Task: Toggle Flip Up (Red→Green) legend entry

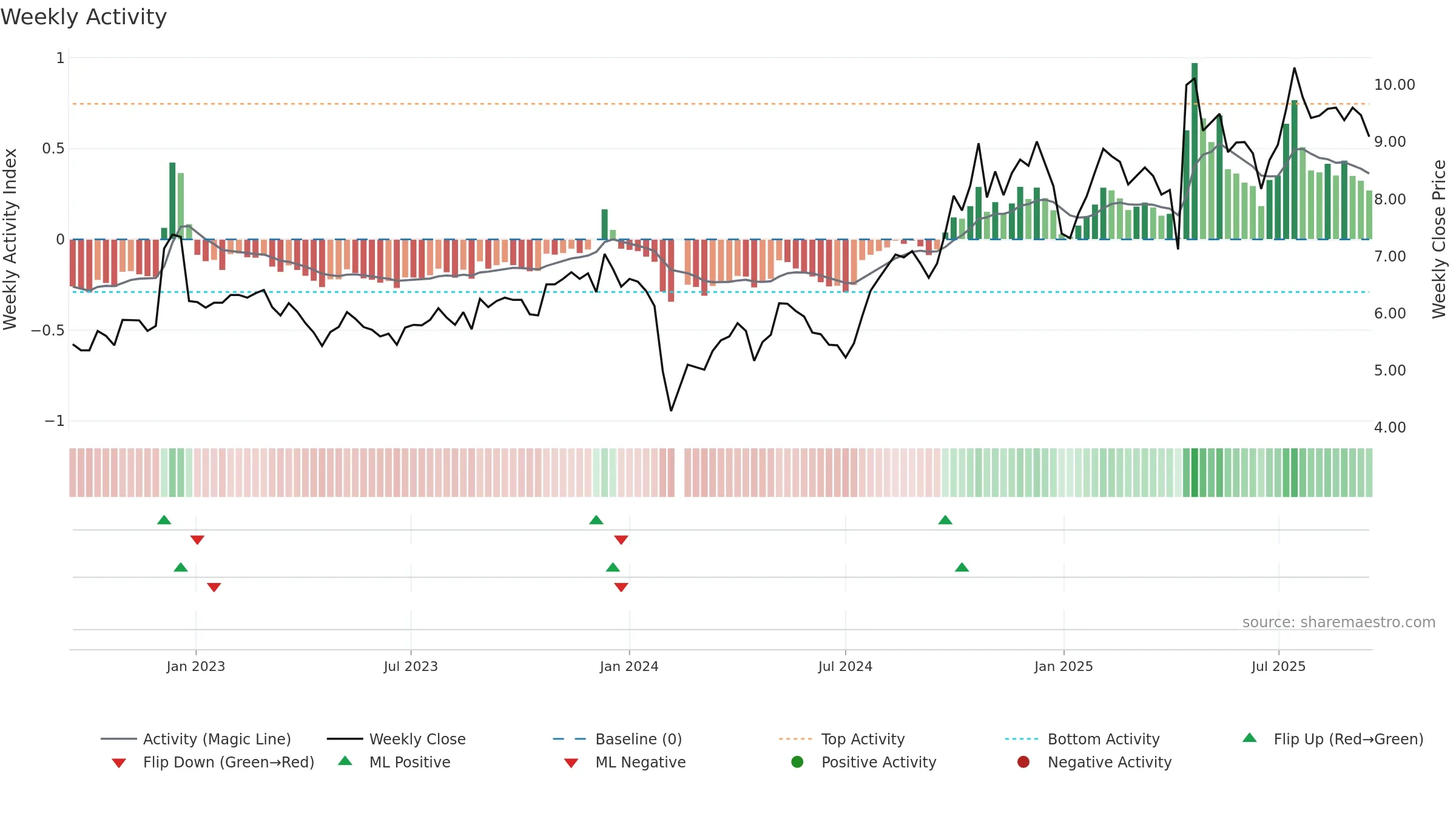Action: (1333, 739)
